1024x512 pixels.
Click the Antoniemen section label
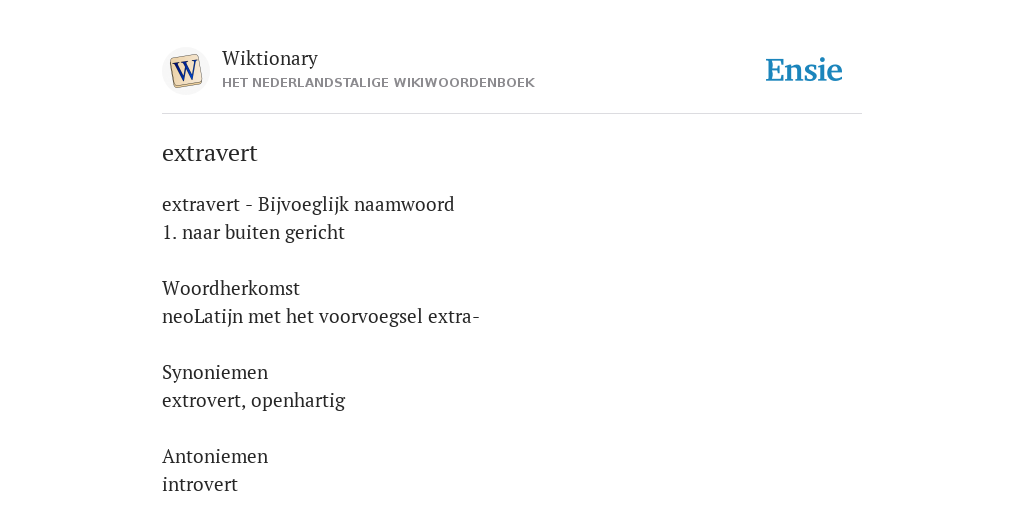point(215,456)
